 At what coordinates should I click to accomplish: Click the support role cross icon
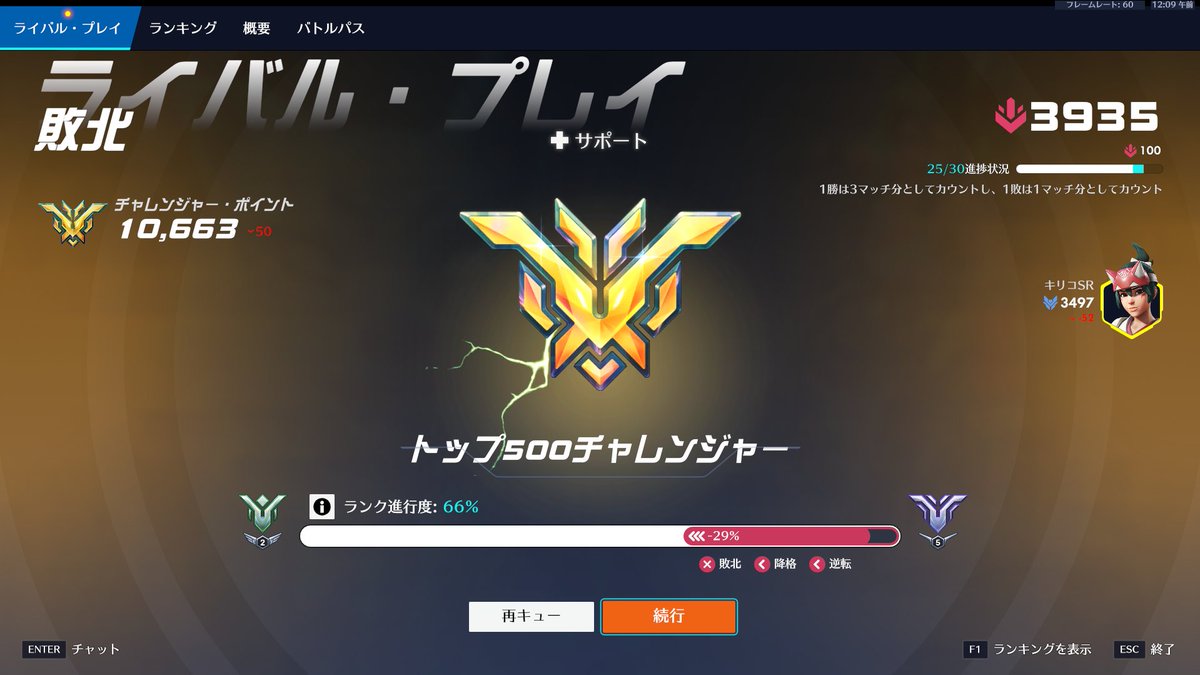pos(560,141)
